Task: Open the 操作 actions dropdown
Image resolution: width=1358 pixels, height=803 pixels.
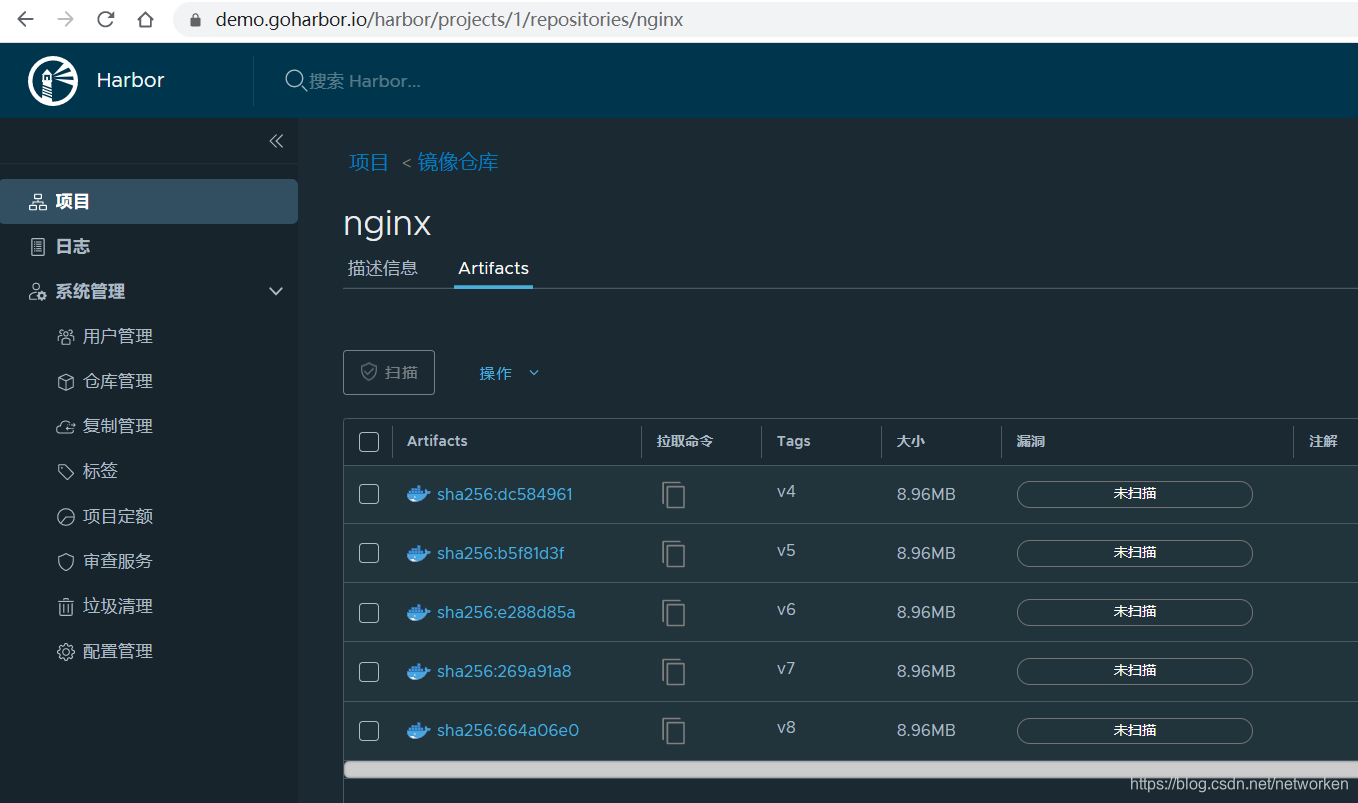Action: tap(509, 373)
